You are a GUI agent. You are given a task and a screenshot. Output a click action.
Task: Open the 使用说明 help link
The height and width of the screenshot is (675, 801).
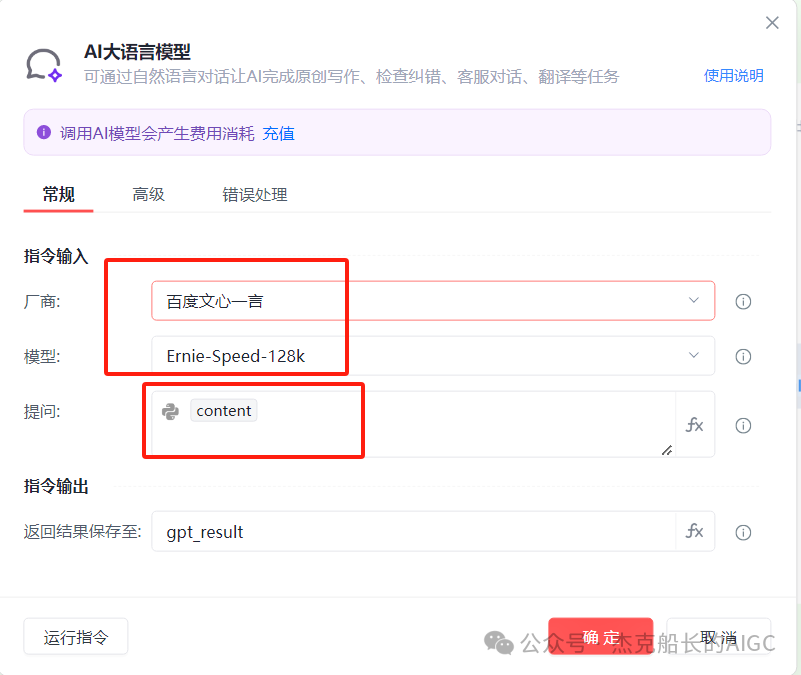(x=734, y=76)
